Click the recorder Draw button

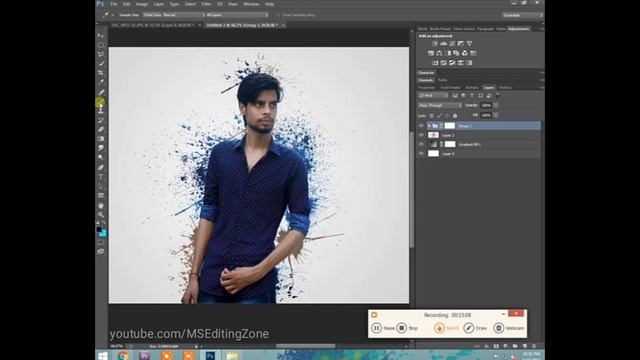pos(476,328)
